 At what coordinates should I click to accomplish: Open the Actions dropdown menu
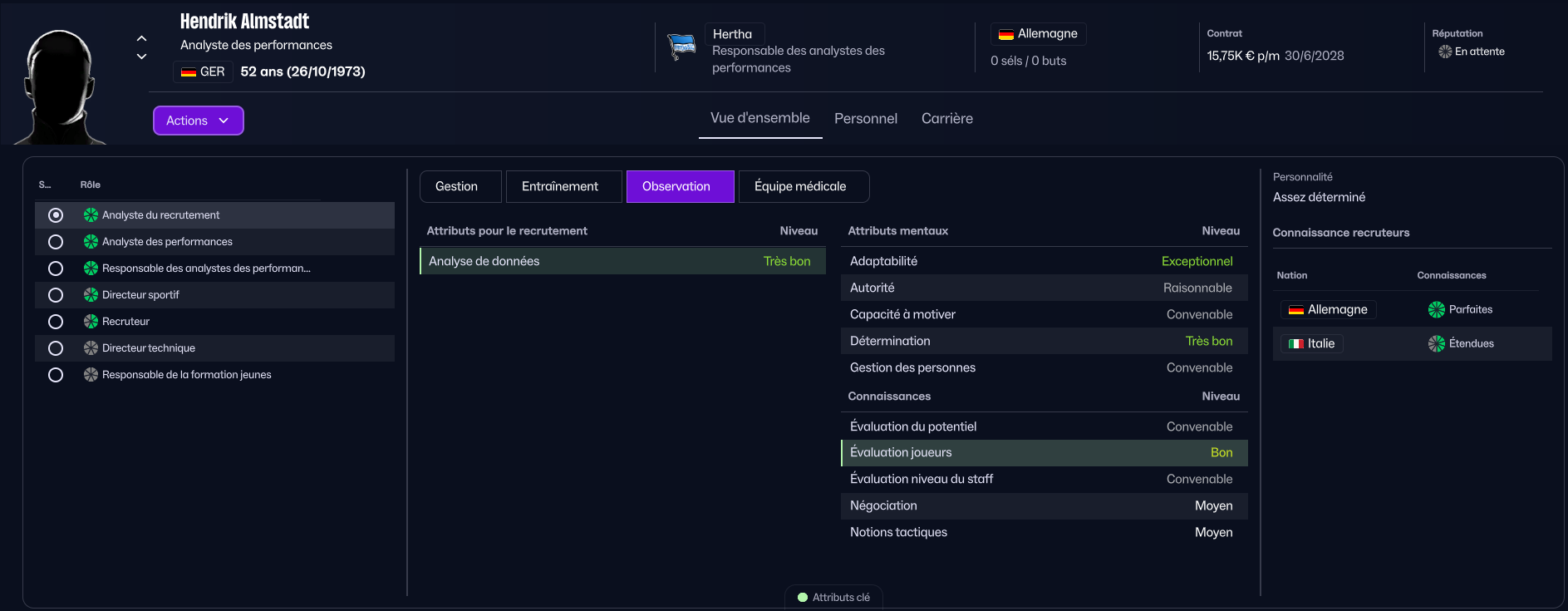[x=198, y=121]
